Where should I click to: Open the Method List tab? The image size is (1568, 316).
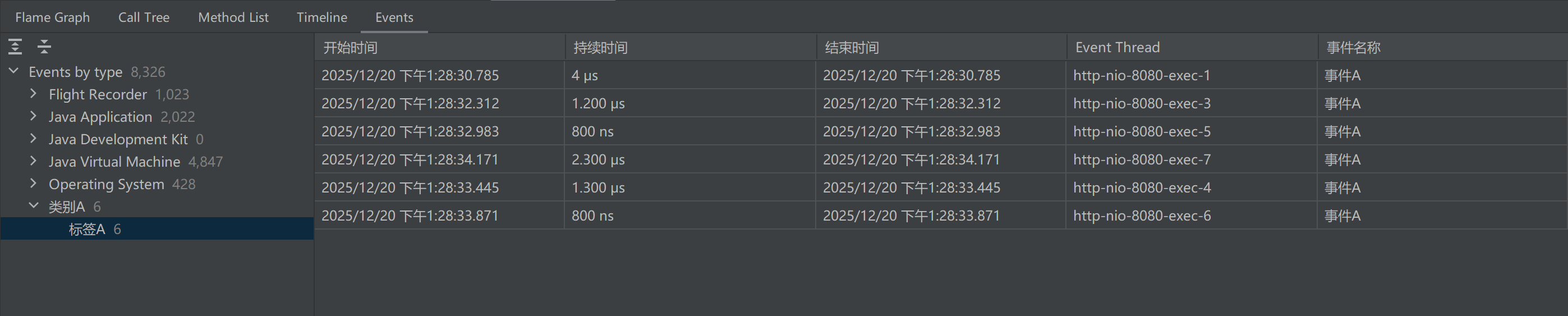[233, 17]
